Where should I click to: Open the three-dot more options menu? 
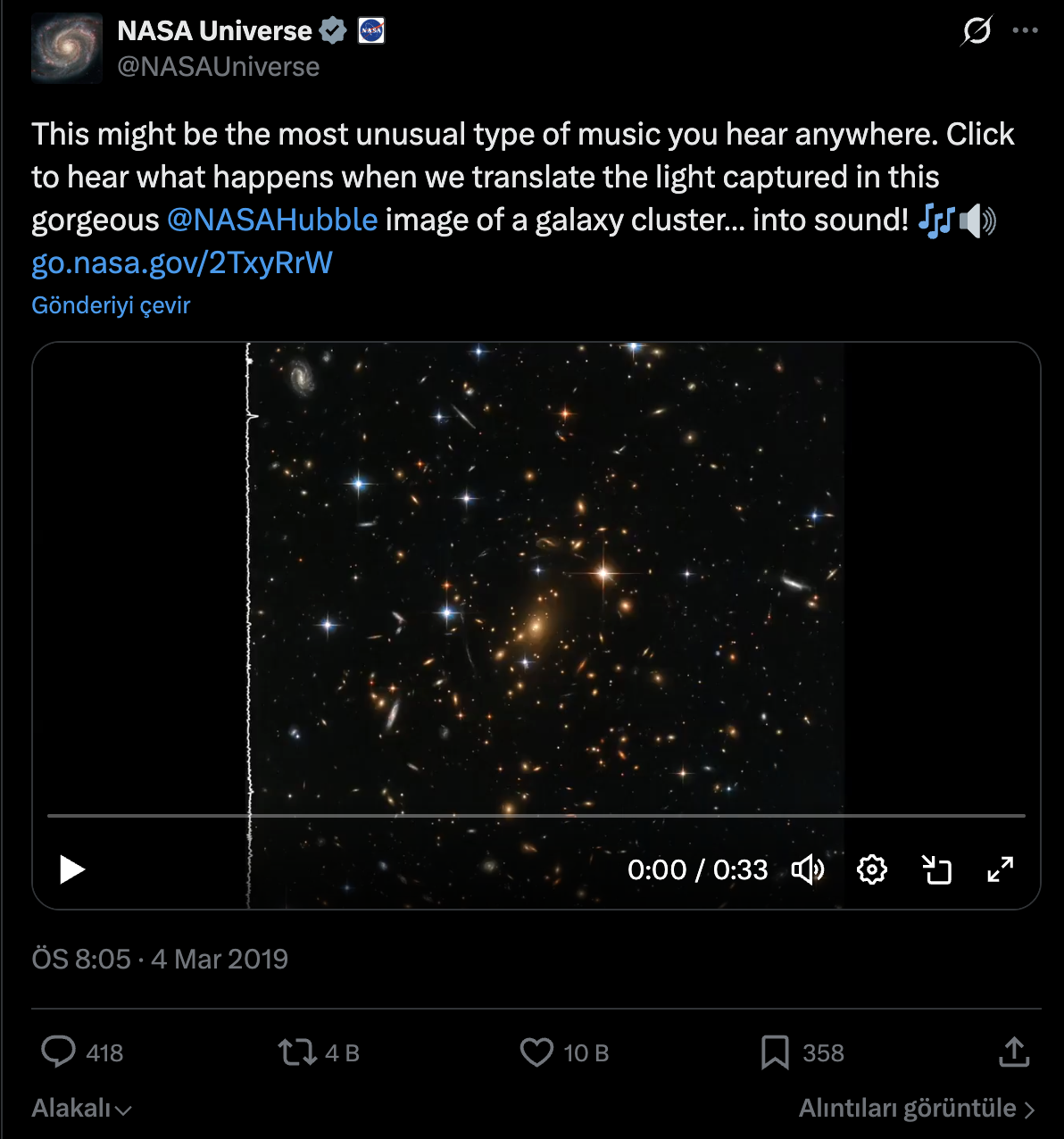tap(1025, 31)
